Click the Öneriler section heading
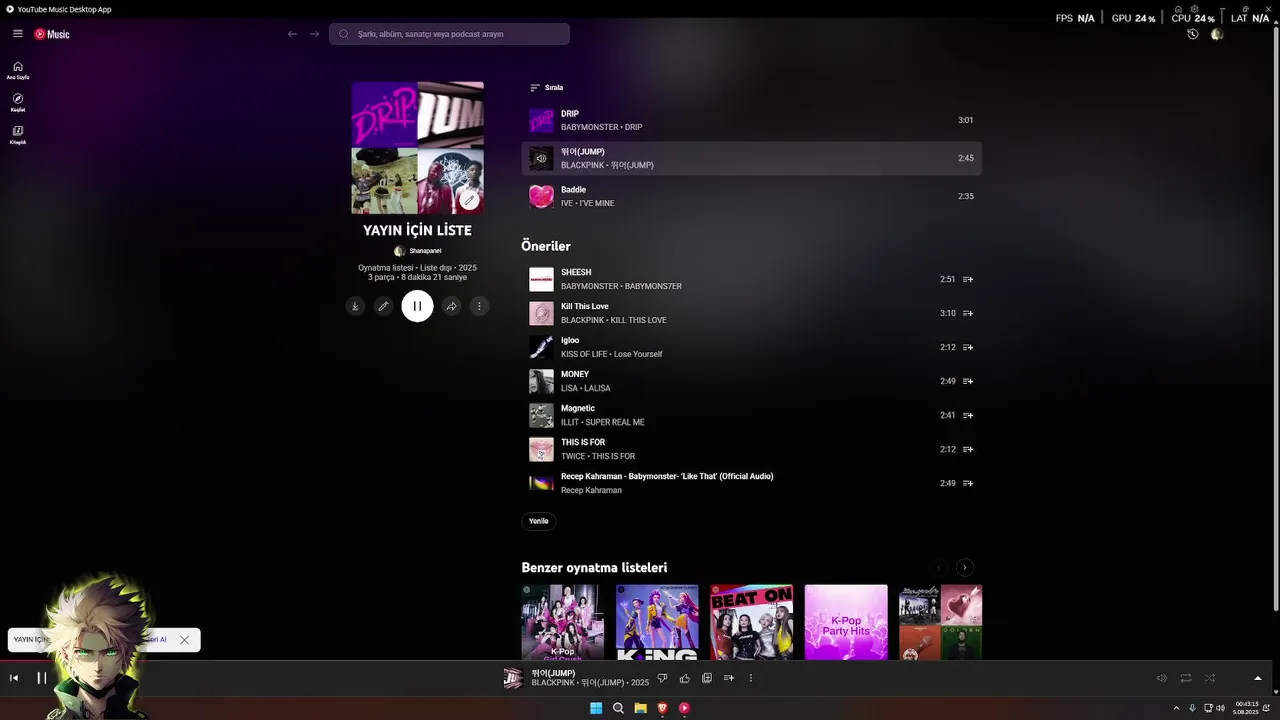Viewport: 1280px width, 720px height. pos(546,246)
